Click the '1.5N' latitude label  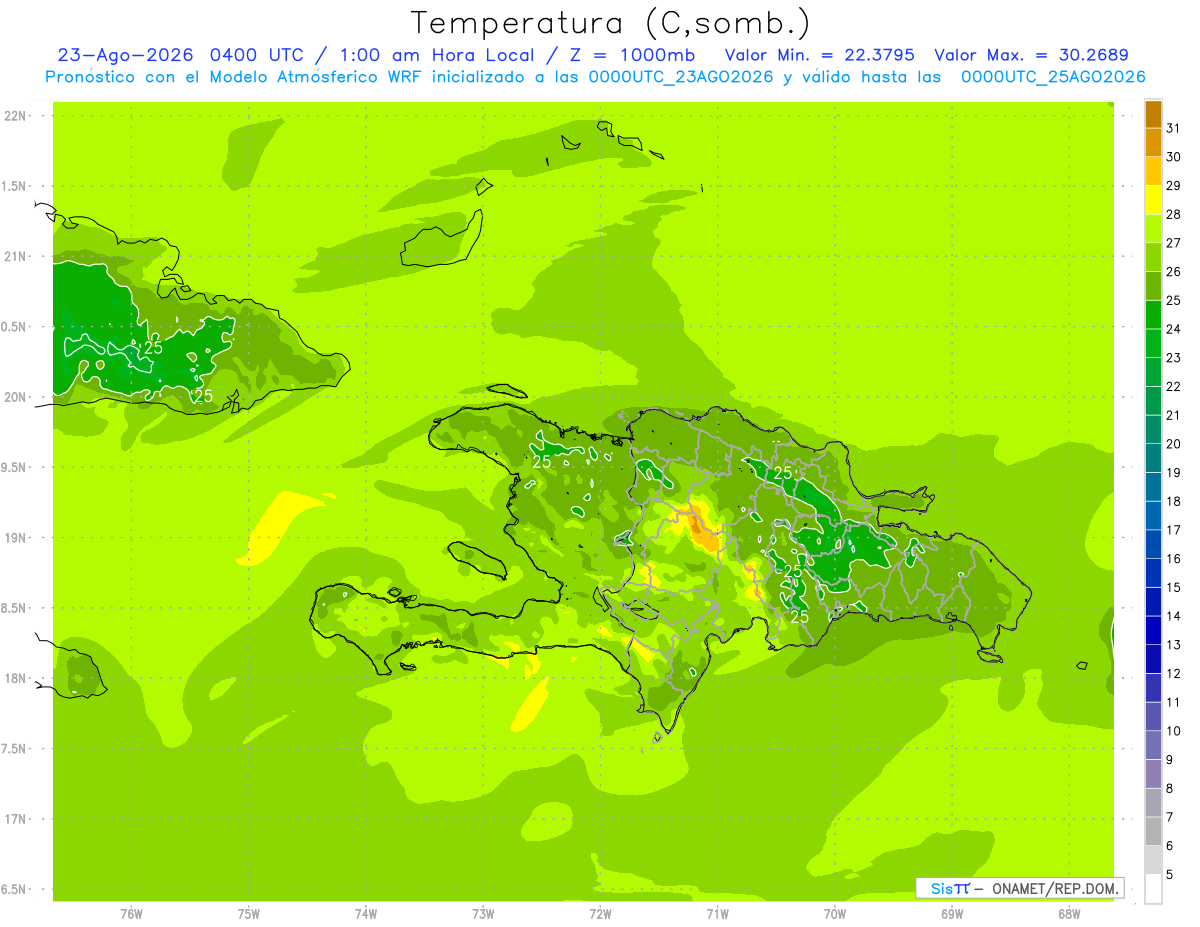15,186
